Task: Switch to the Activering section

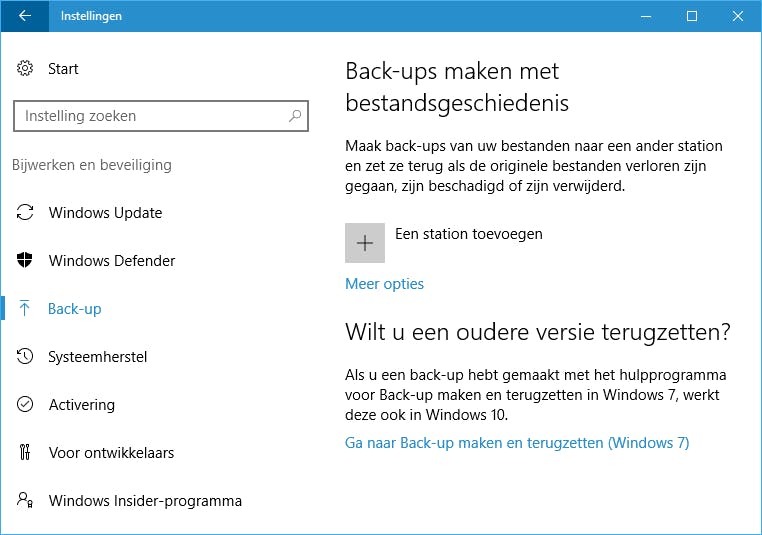Action: coord(82,405)
